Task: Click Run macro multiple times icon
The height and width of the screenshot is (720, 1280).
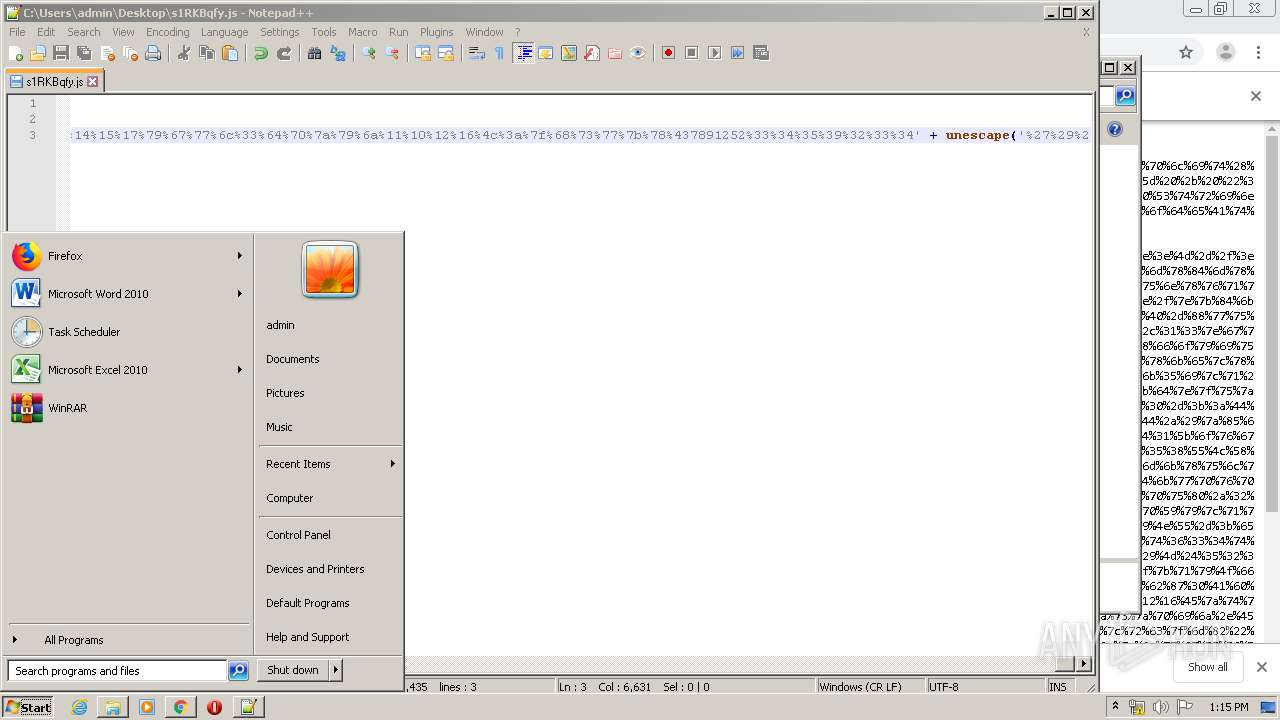Action: point(738,53)
